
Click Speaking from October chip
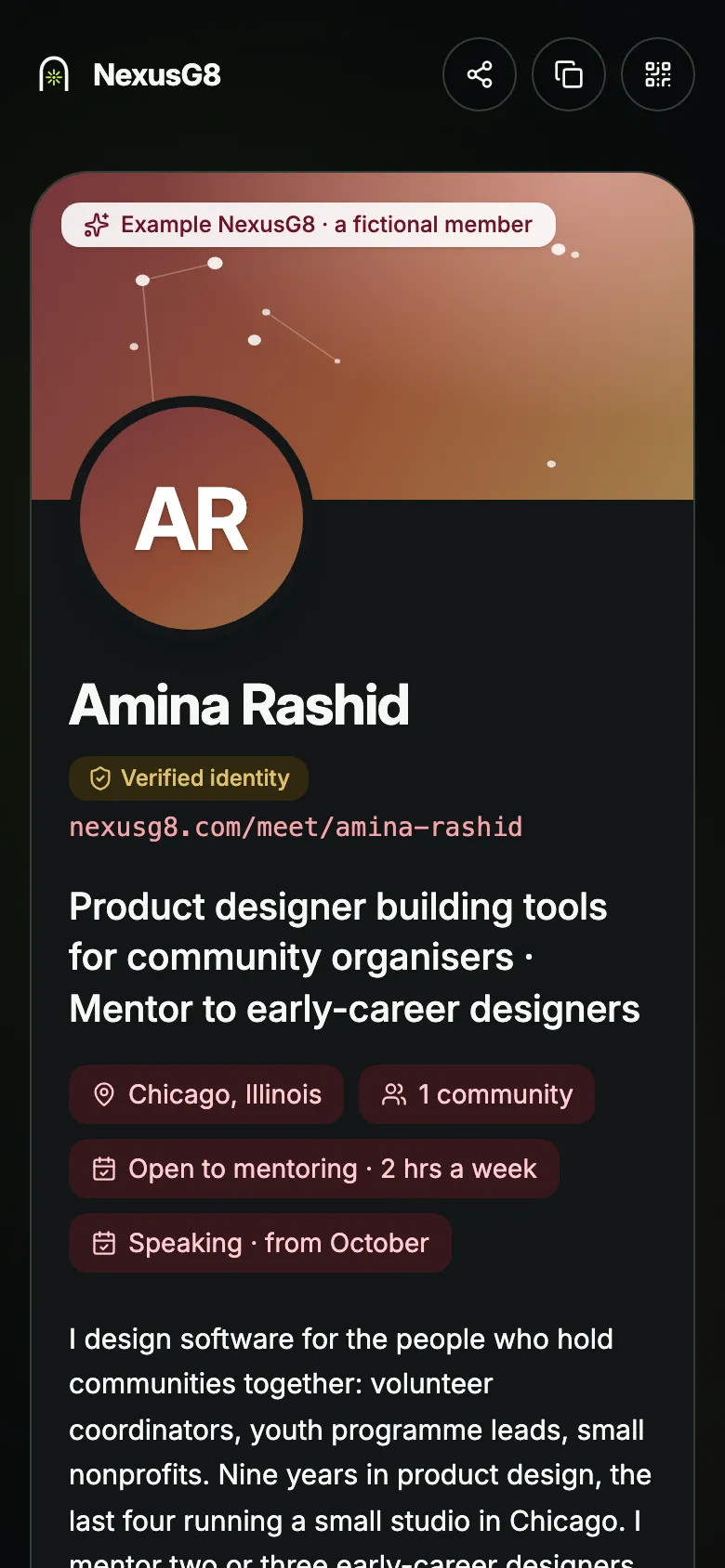(260, 1243)
